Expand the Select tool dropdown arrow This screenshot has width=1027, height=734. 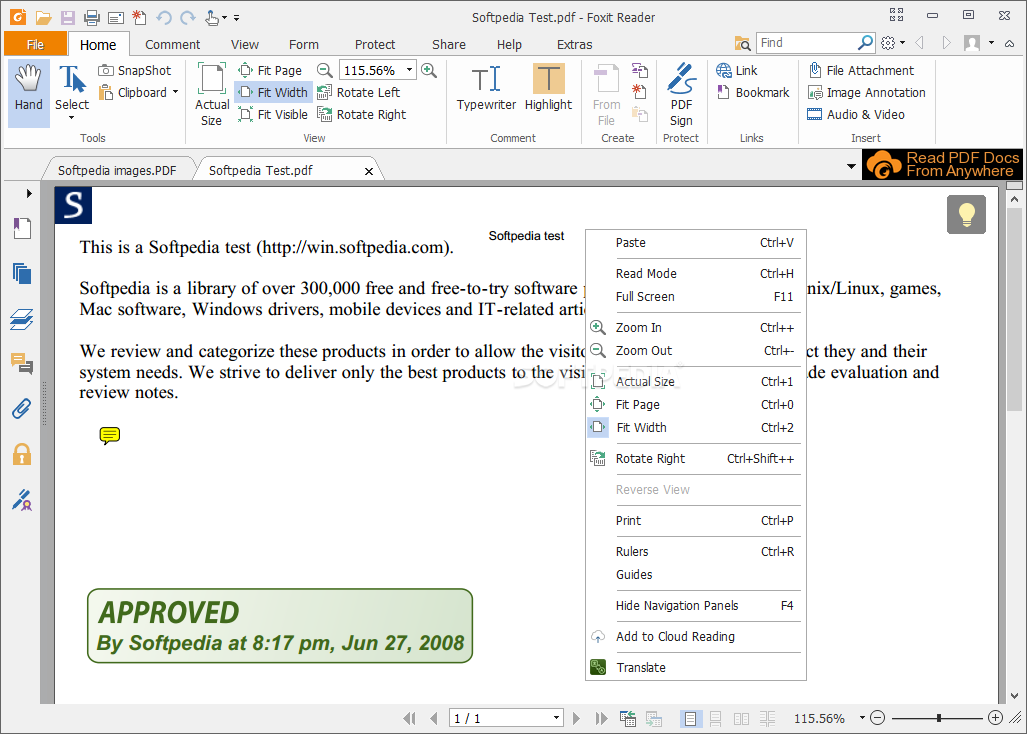coord(71,118)
